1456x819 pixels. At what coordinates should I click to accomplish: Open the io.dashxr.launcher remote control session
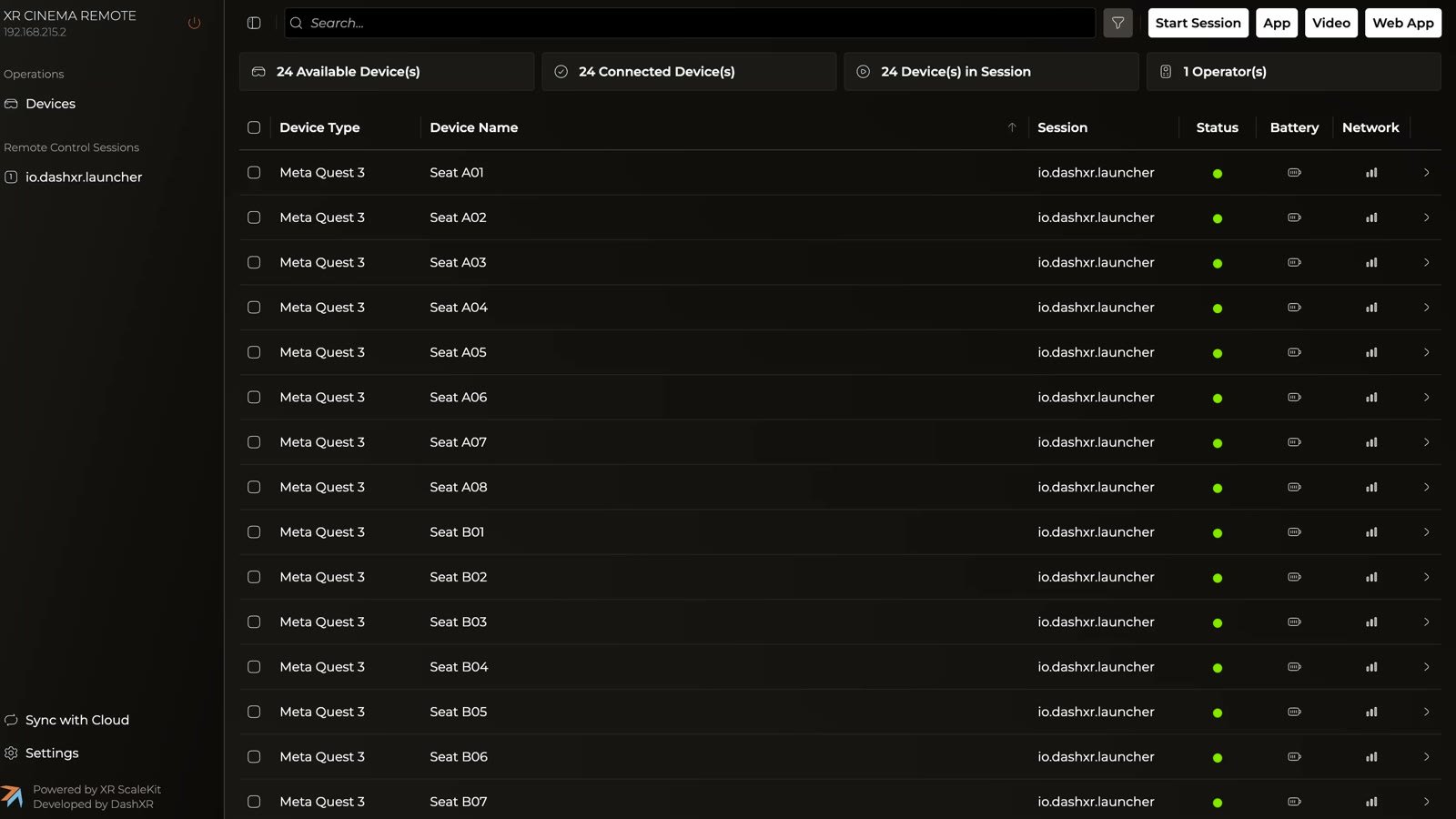[x=84, y=177]
